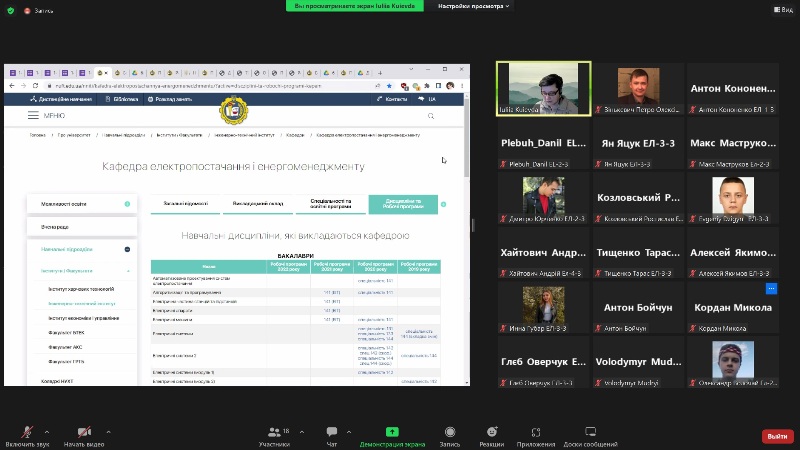Open Настройки просмотра dropdown
800x450 pixels.
click(474, 6)
